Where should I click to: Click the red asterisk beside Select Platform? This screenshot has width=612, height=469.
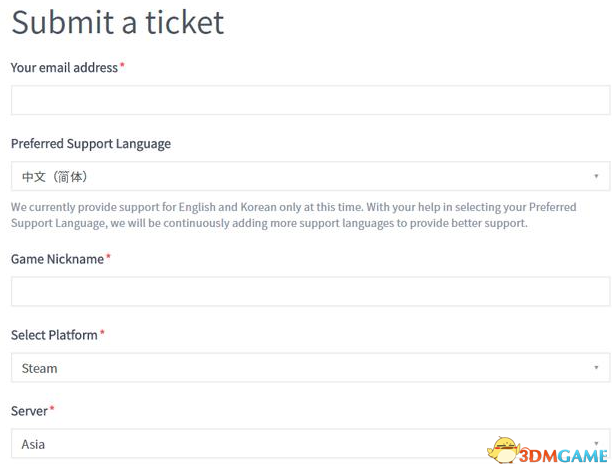point(102,332)
